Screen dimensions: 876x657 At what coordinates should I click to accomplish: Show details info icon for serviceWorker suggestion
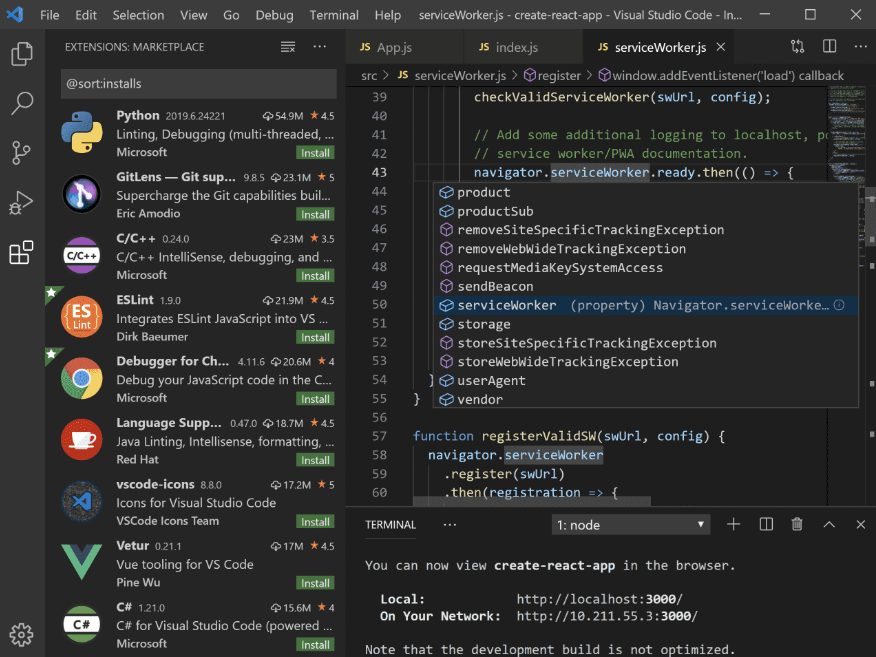click(x=839, y=305)
